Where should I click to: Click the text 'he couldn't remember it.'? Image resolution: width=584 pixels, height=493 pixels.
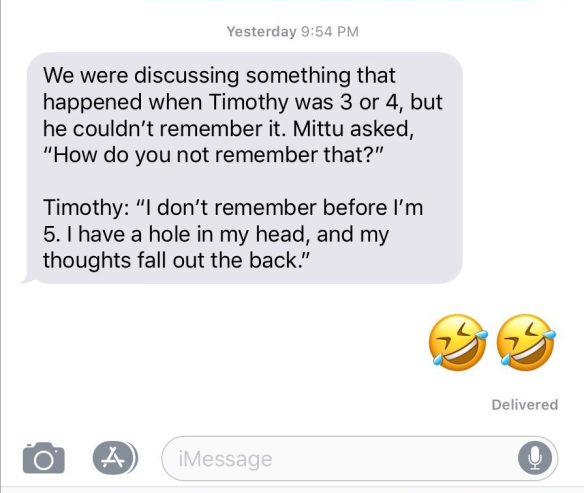coord(165,129)
